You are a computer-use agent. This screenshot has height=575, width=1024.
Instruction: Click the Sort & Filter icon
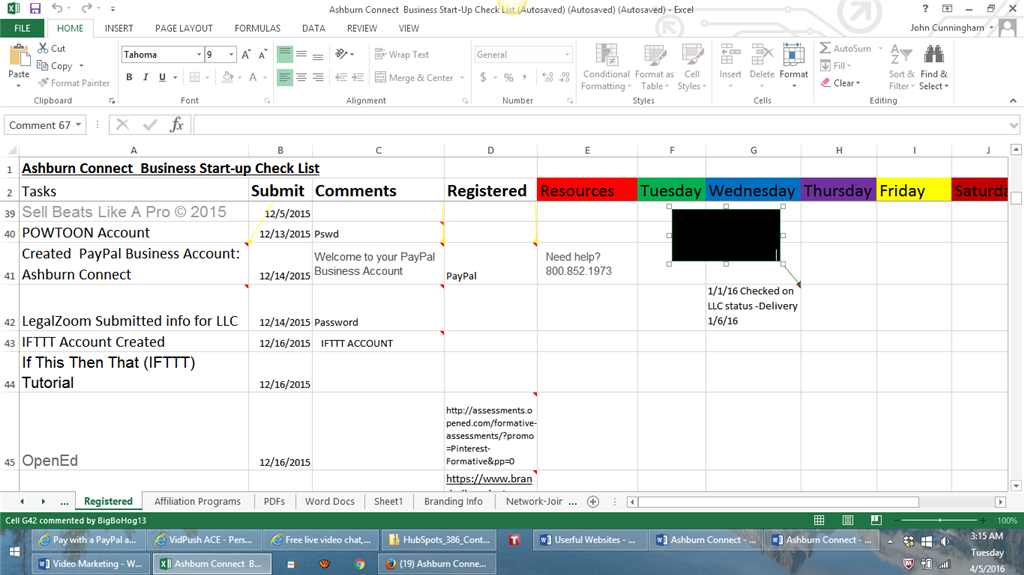(x=901, y=55)
